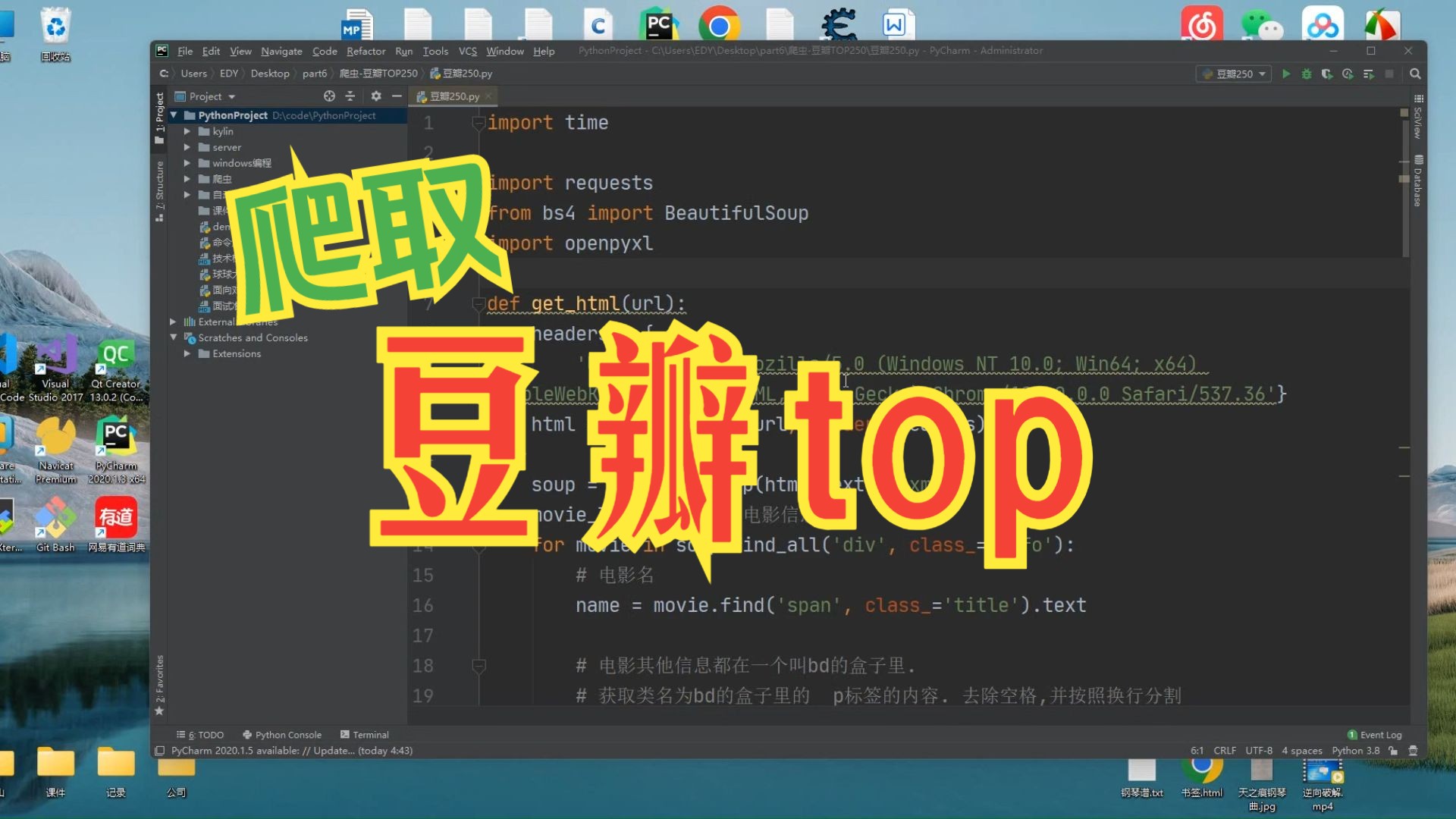Click the inspector profile icon at status bar end

coord(1413,751)
